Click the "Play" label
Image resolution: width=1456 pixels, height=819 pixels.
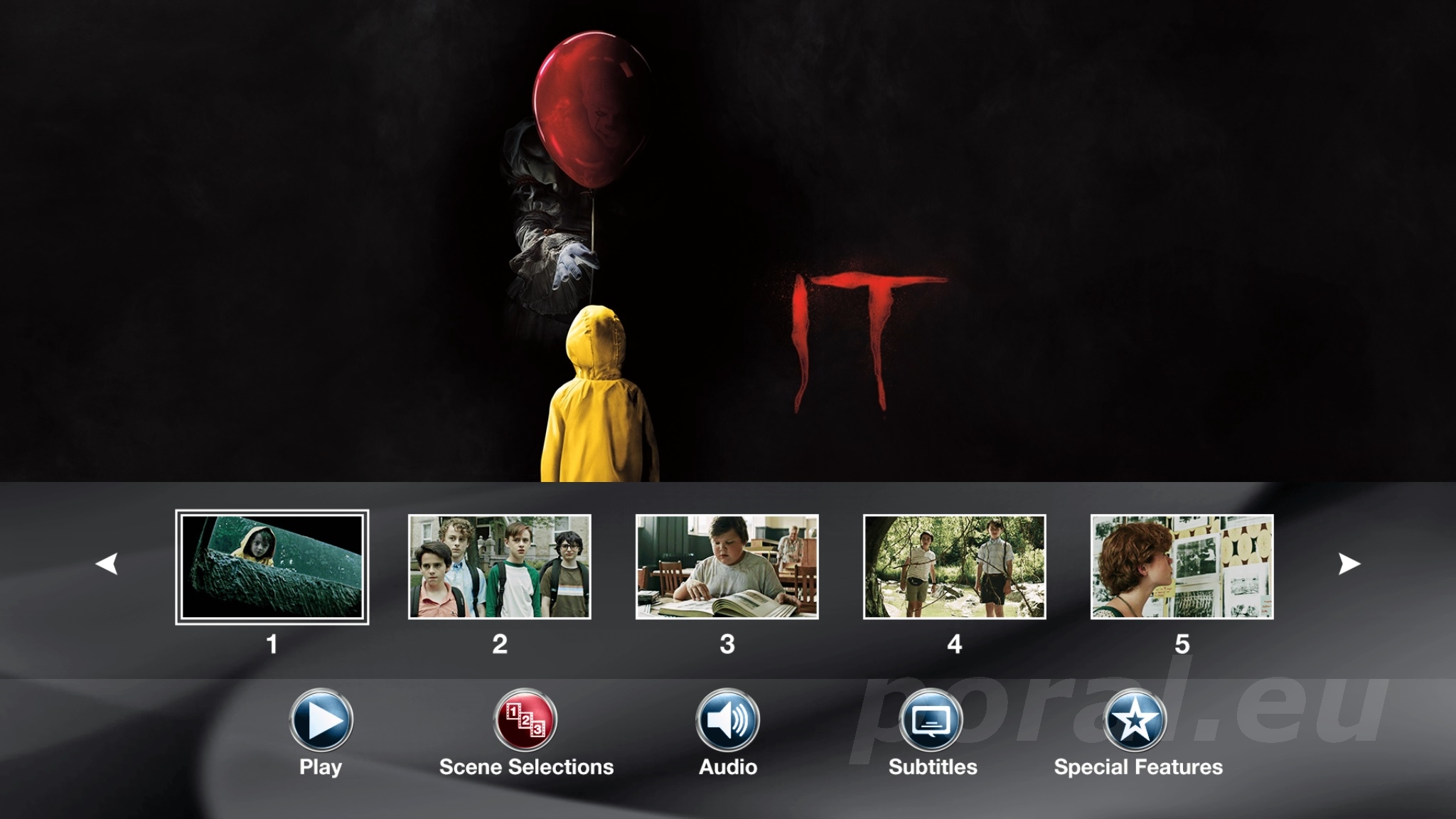pos(321,768)
